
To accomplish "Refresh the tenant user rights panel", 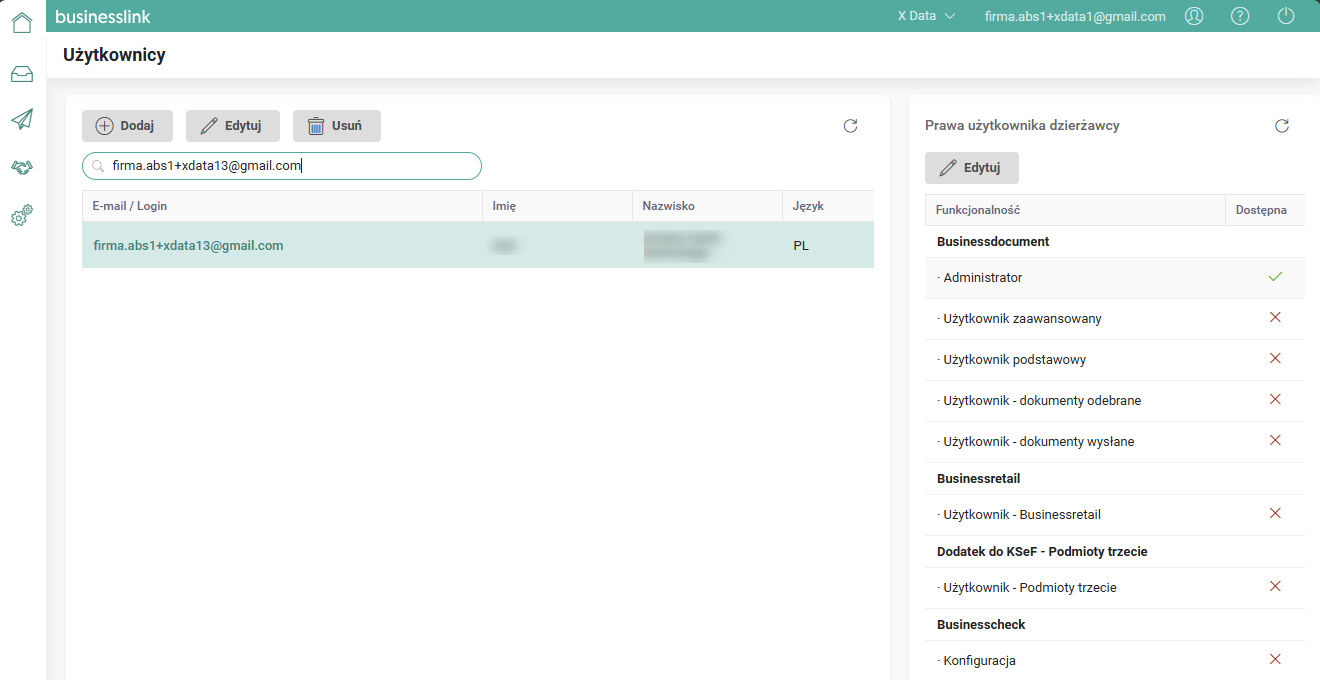I will [1282, 126].
